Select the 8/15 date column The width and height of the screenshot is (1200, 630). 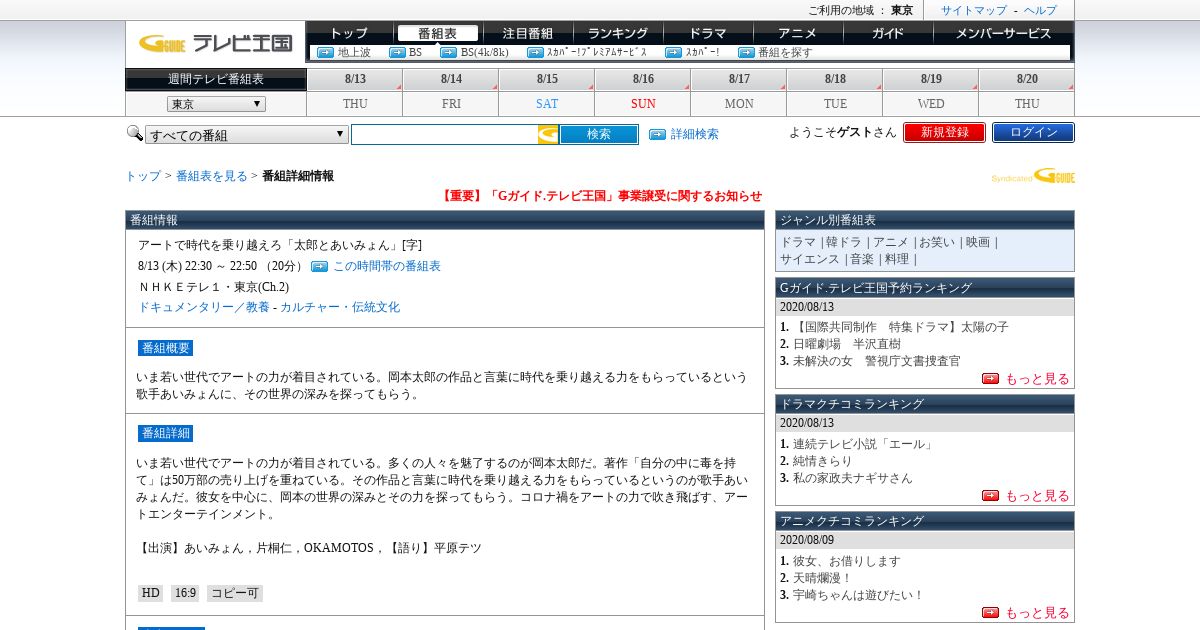coord(547,79)
